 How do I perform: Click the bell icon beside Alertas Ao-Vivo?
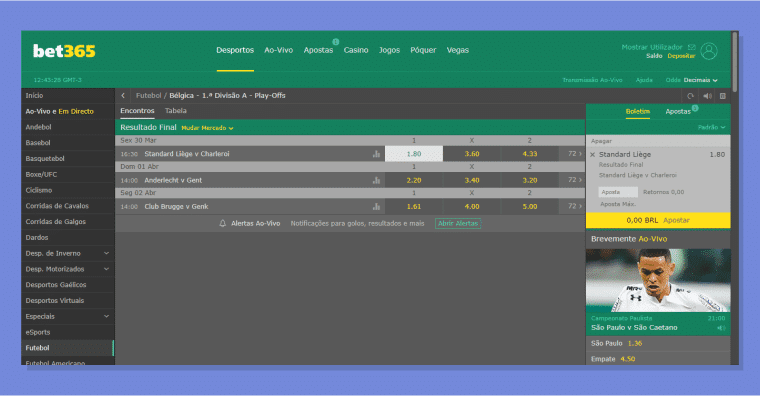click(x=222, y=223)
